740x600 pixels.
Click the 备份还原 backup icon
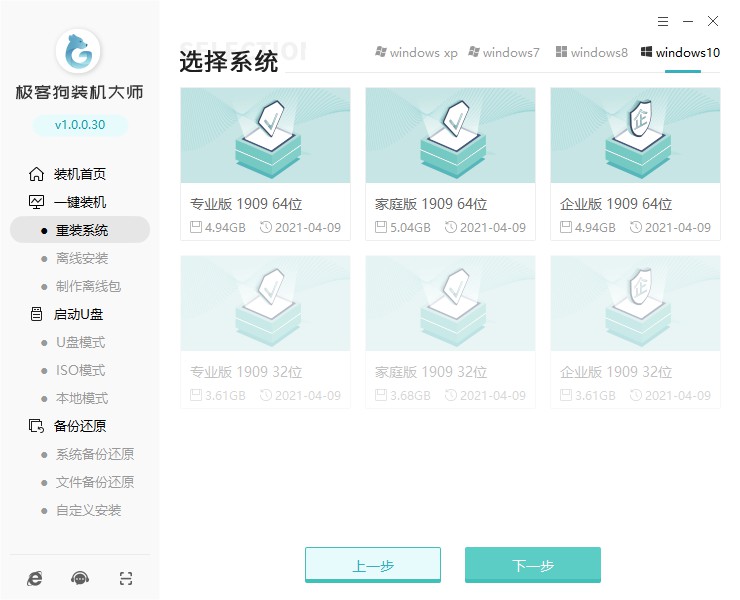pos(36,426)
